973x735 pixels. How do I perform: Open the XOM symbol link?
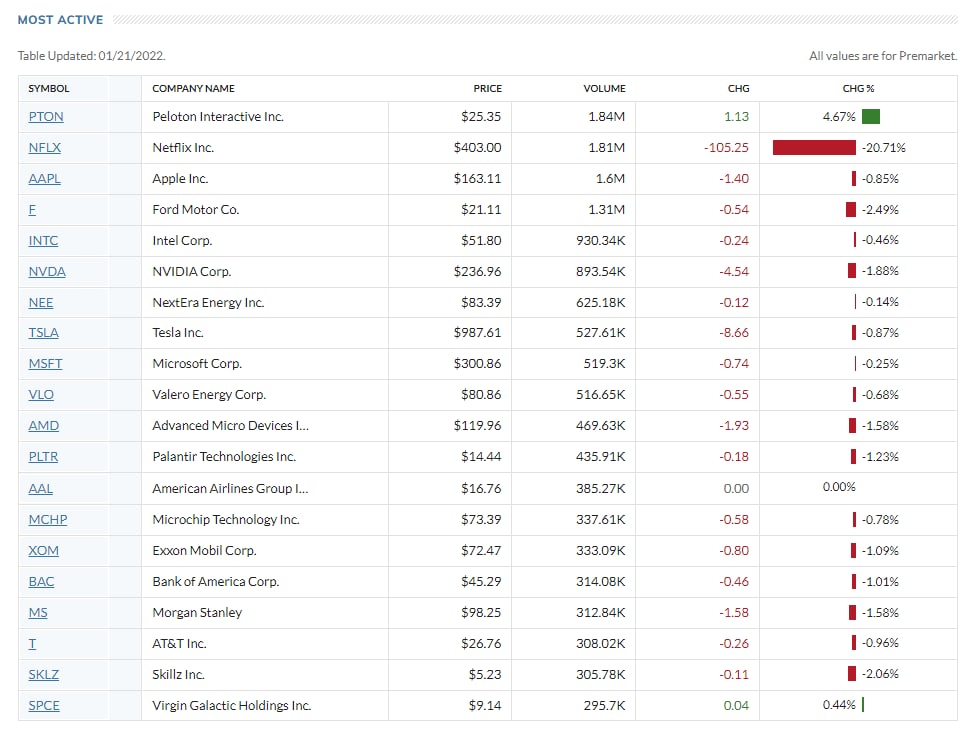43,551
